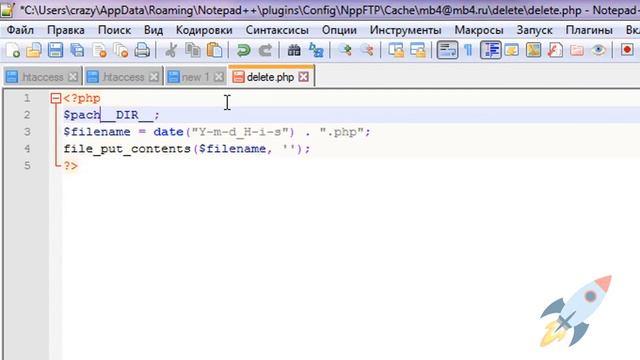The height and width of the screenshot is (360, 640).
Task: Click line number 3 in margin
Action: [27, 132]
